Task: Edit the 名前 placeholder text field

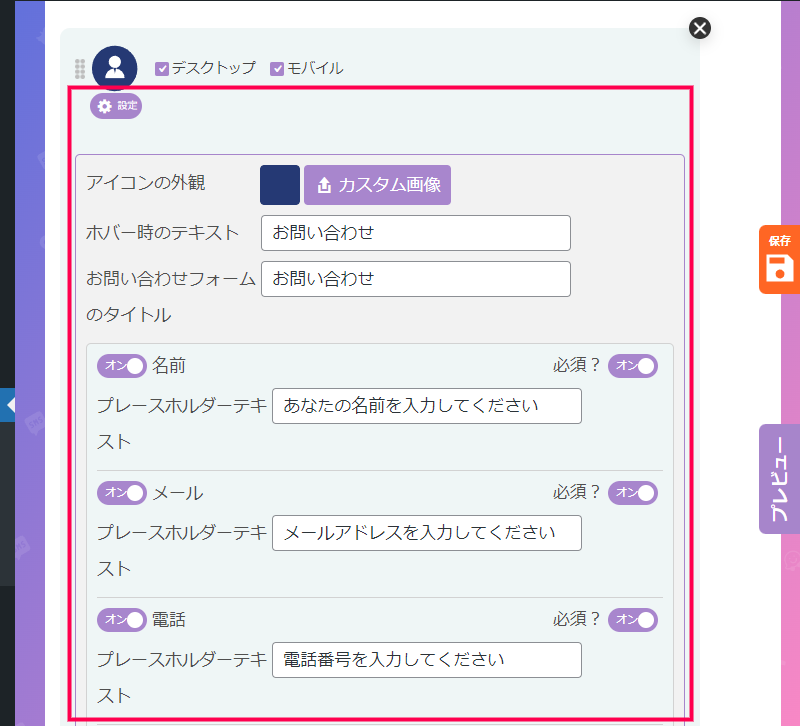Action: click(x=427, y=406)
